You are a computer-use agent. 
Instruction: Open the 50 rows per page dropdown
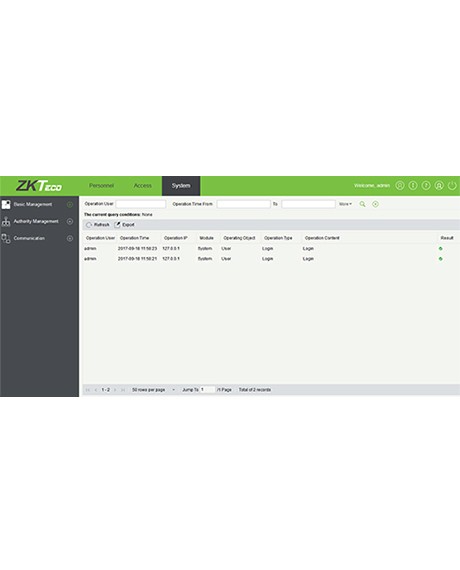[153, 390]
